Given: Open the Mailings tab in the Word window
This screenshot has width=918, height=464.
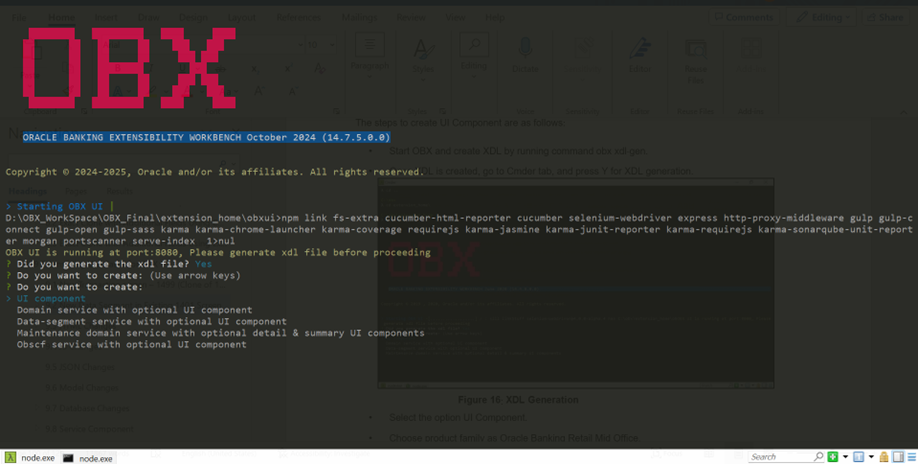Looking at the screenshot, I should click(359, 18).
